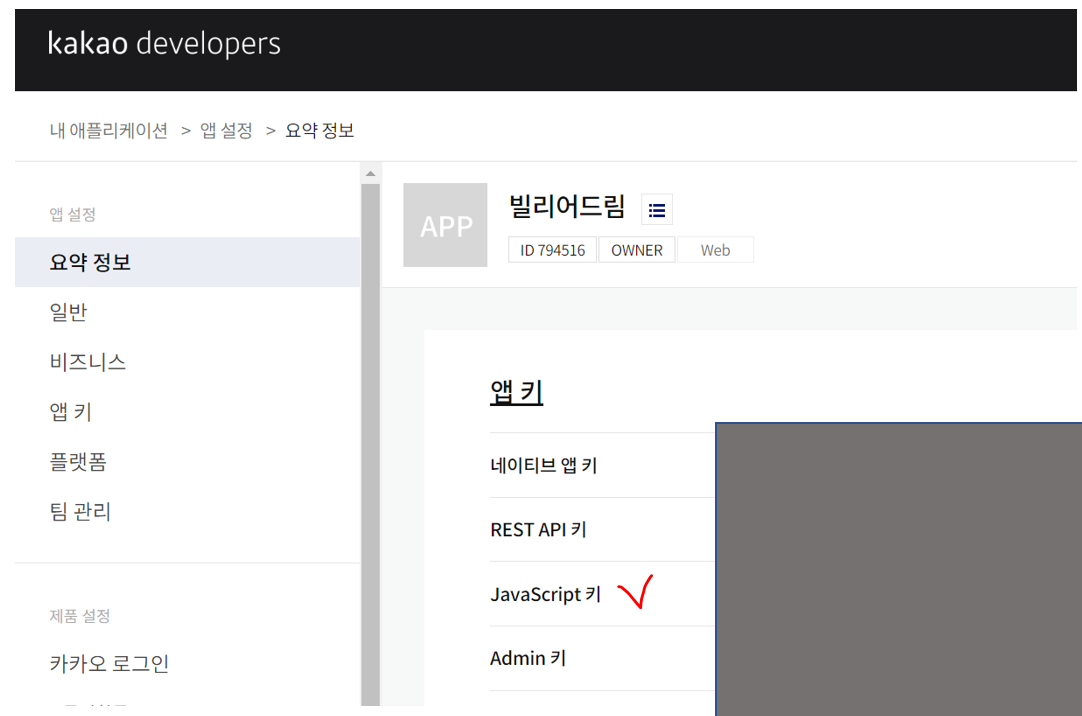Open the 앱 키 section heading link

pyautogui.click(x=516, y=392)
